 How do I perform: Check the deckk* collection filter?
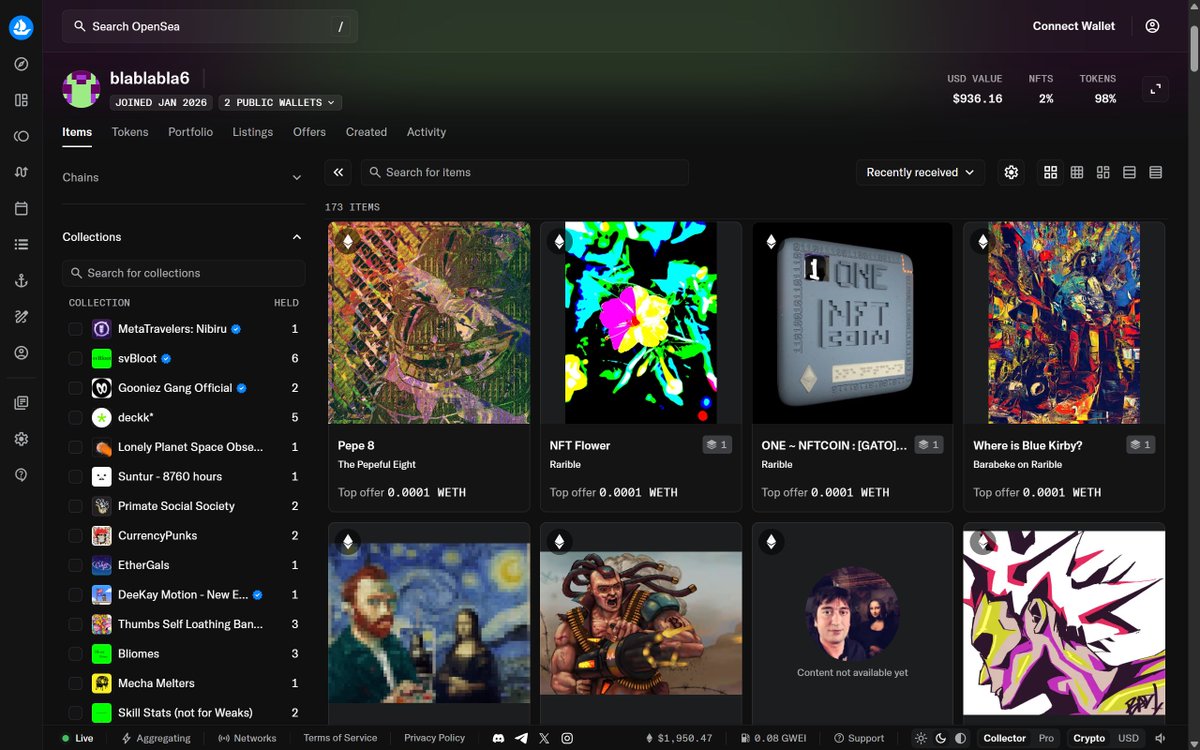75,417
